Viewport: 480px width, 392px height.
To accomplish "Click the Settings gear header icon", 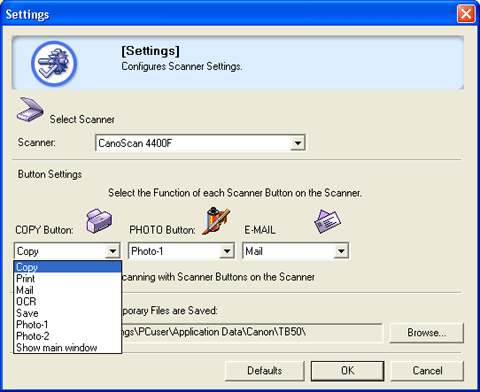I will tap(54, 63).
